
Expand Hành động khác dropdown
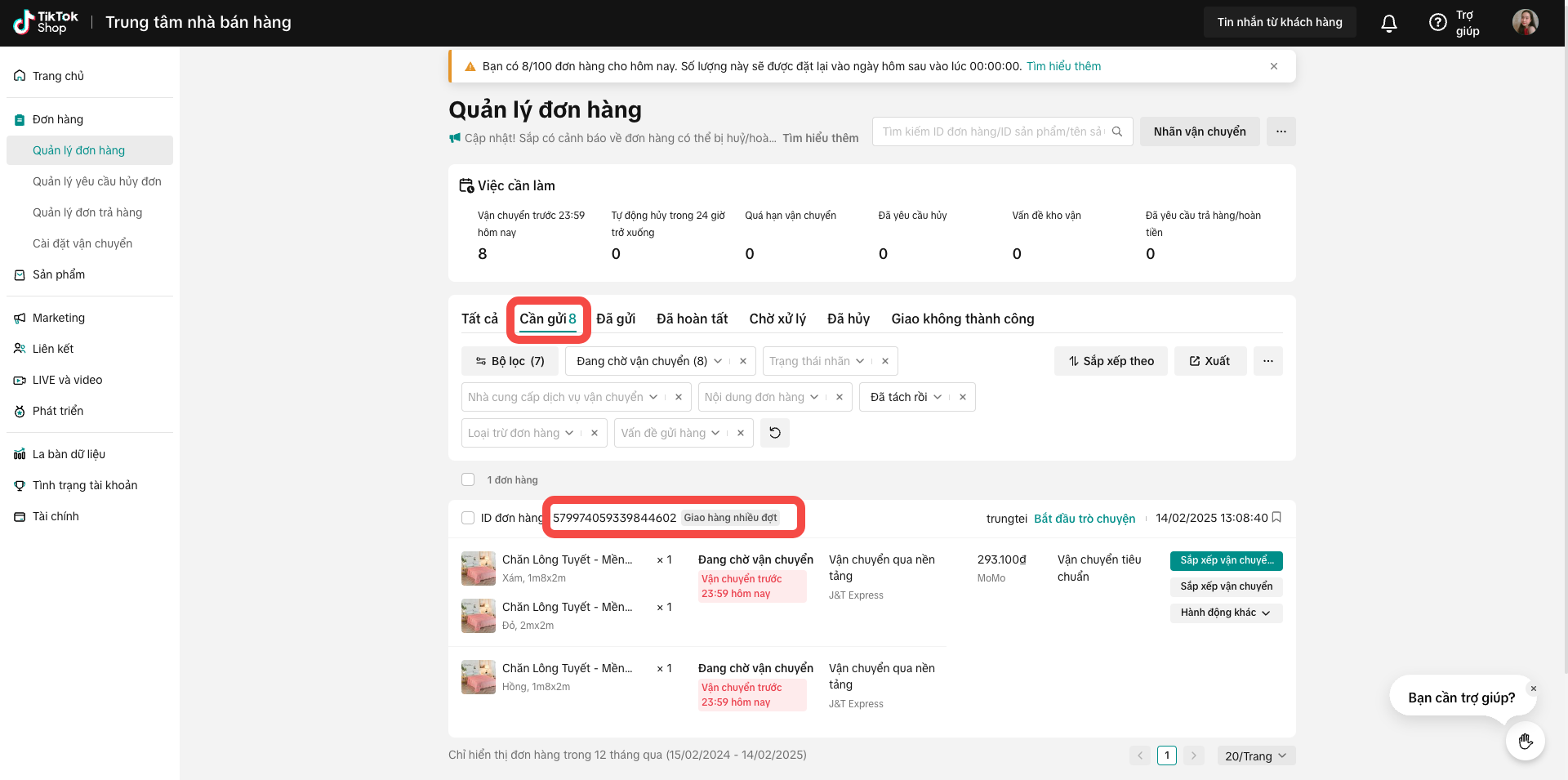1225,613
